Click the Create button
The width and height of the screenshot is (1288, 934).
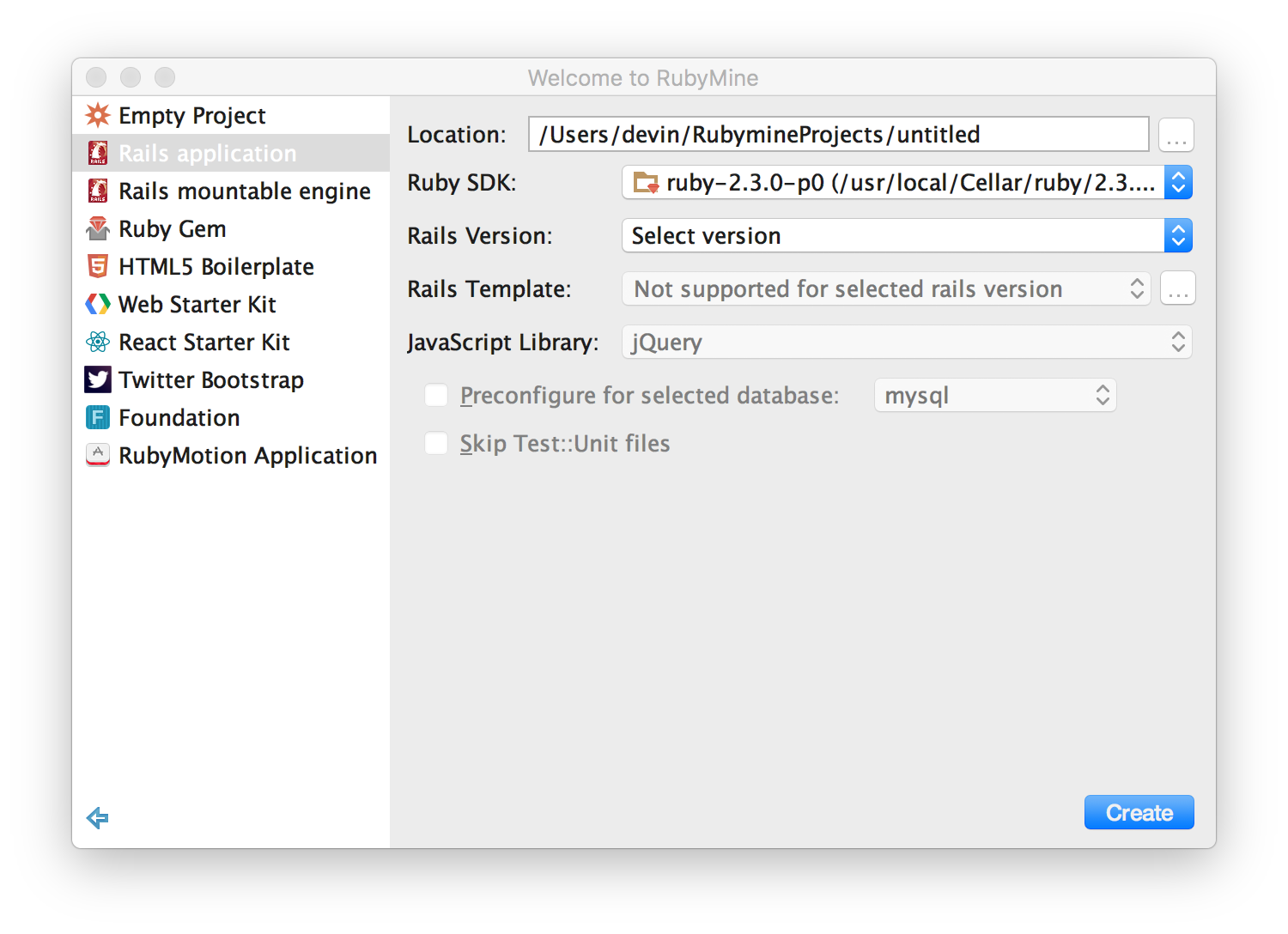coord(1139,812)
